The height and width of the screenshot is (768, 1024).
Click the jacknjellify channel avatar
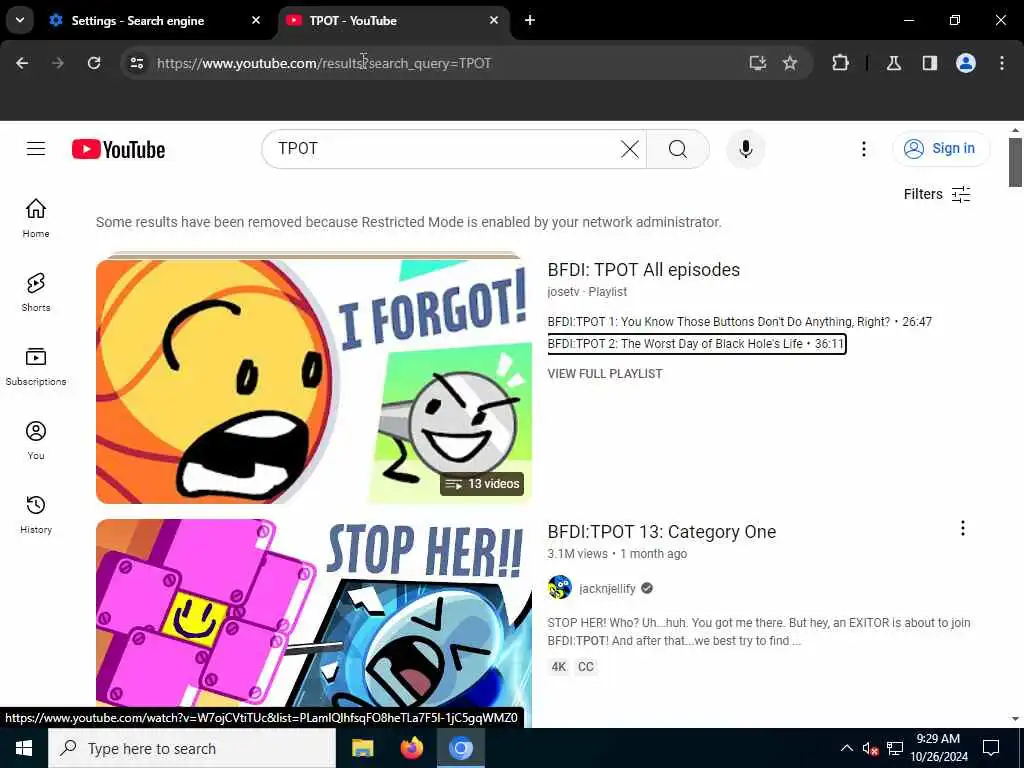pos(560,588)
